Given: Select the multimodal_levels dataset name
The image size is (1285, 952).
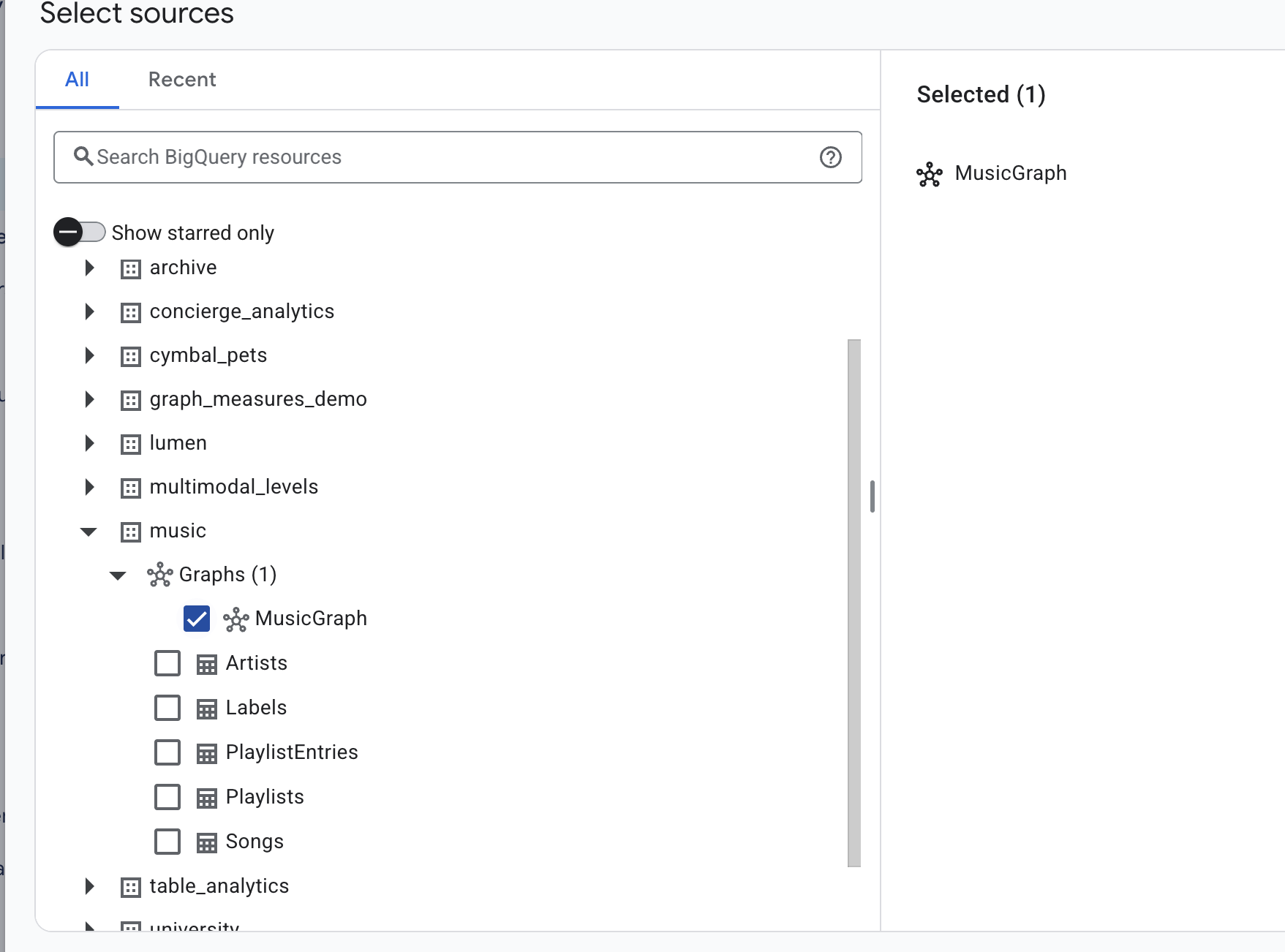Looking at the screenshot, I should point(234,487).
